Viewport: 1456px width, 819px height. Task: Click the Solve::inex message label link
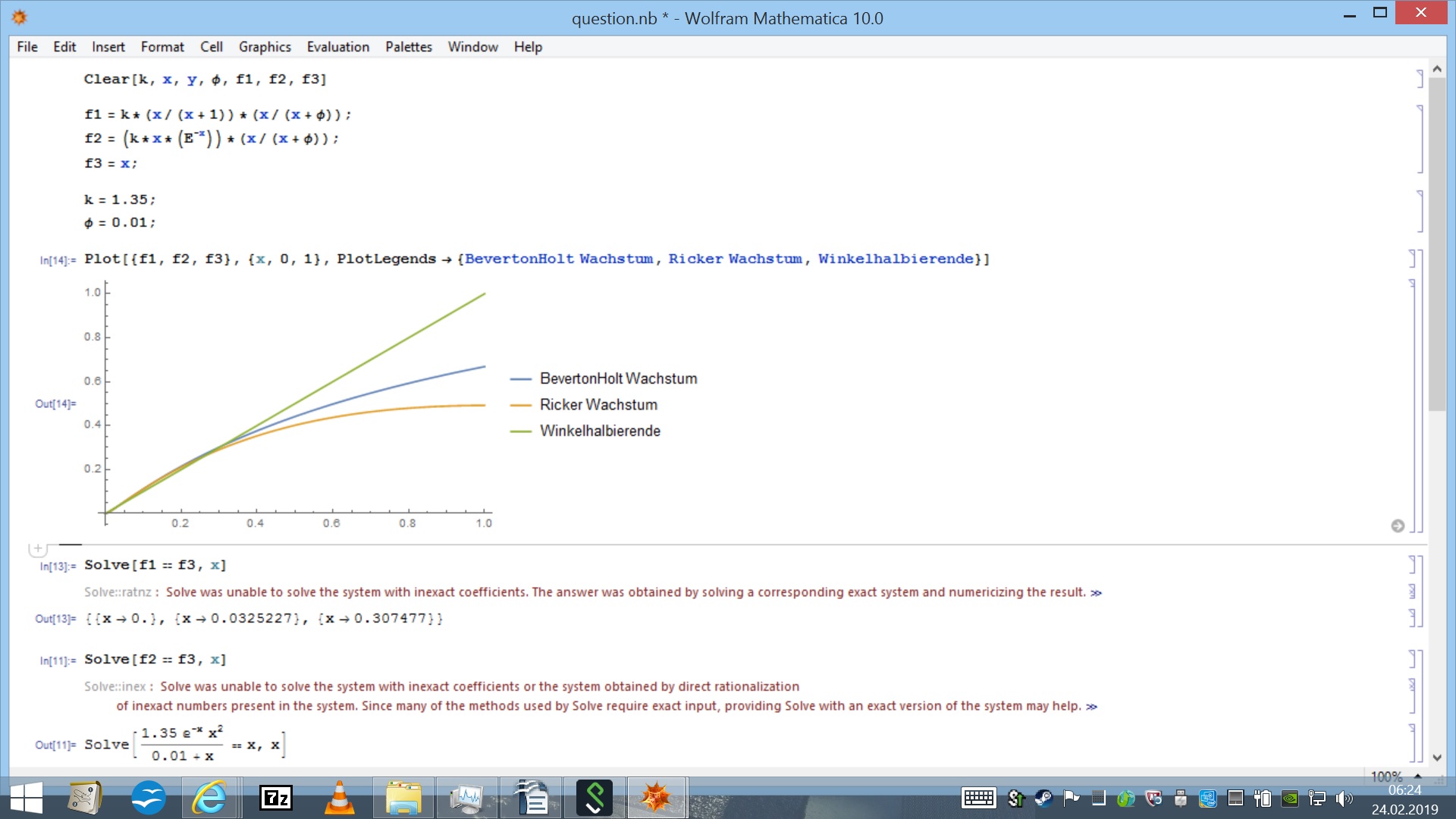point(115,686)
